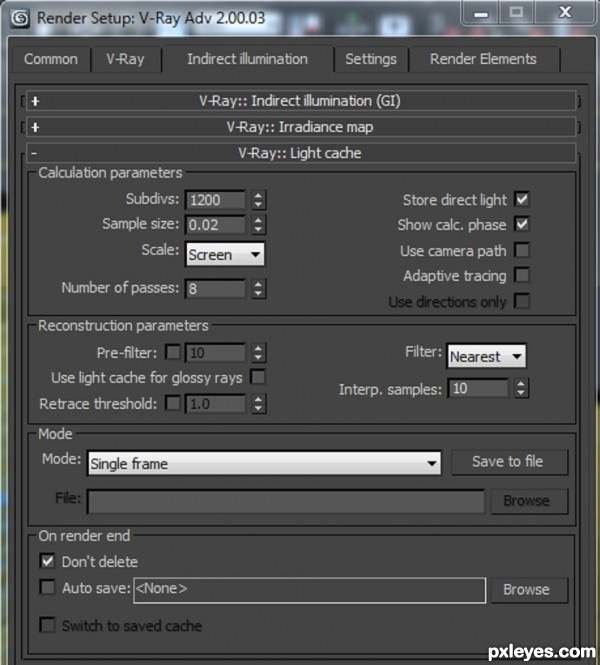Minimize the Render Setup window

[x=480, y=13]
